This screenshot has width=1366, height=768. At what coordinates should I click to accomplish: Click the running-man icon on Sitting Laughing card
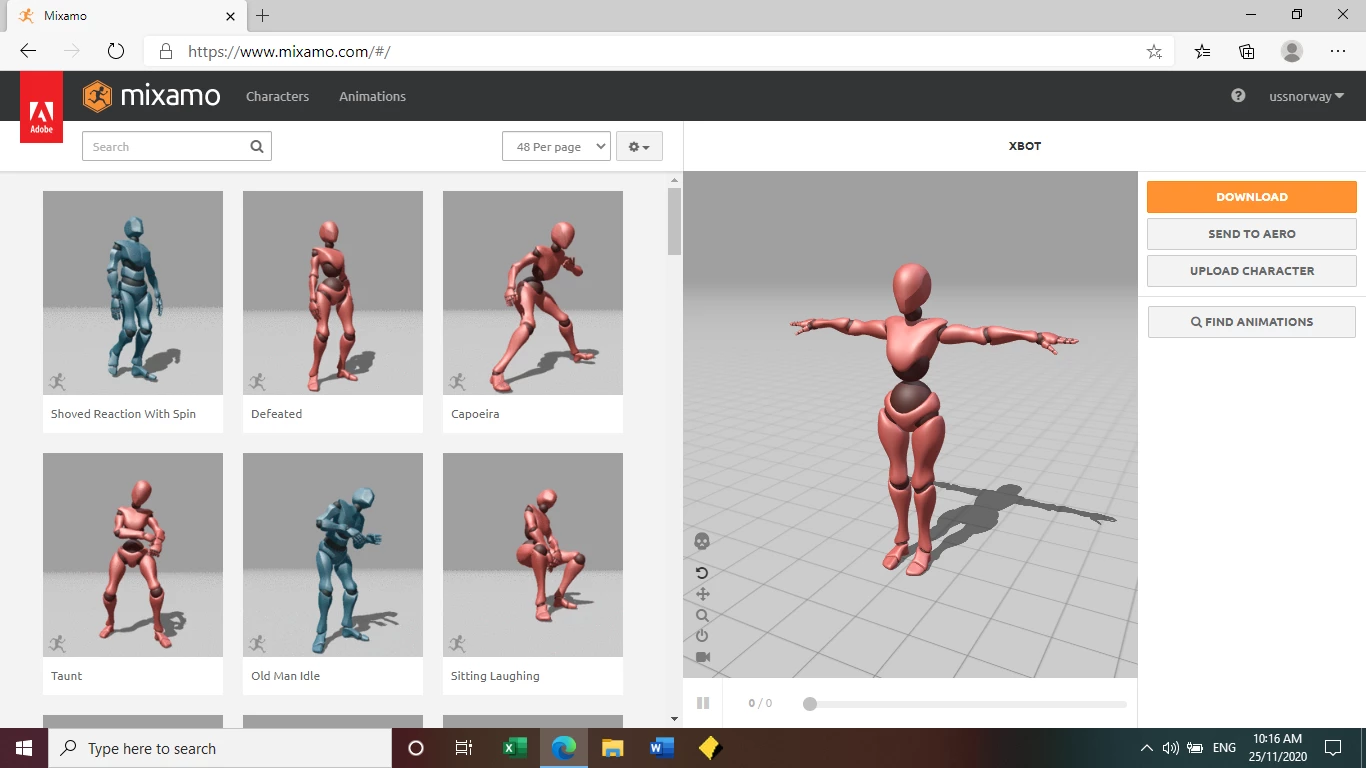(x=458, y=643)
